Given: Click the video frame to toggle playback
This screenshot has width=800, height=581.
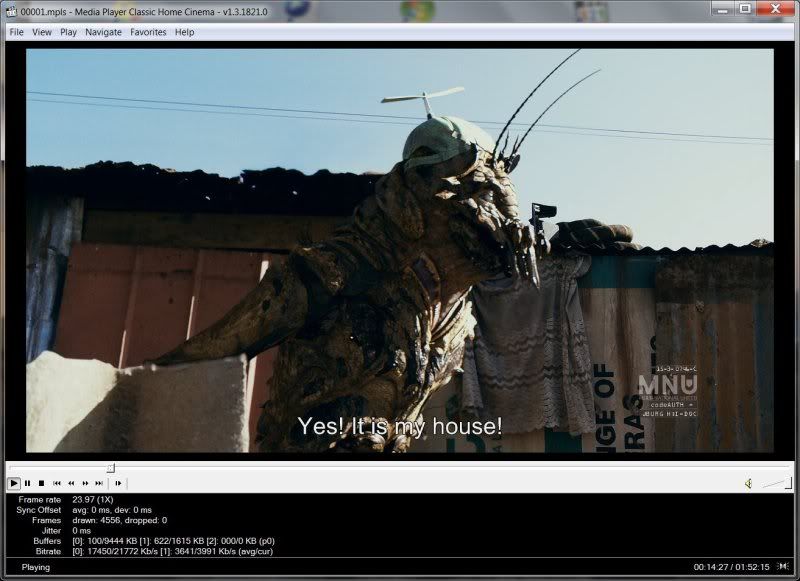Looking at the screenshot, I should tap(400, 250).
